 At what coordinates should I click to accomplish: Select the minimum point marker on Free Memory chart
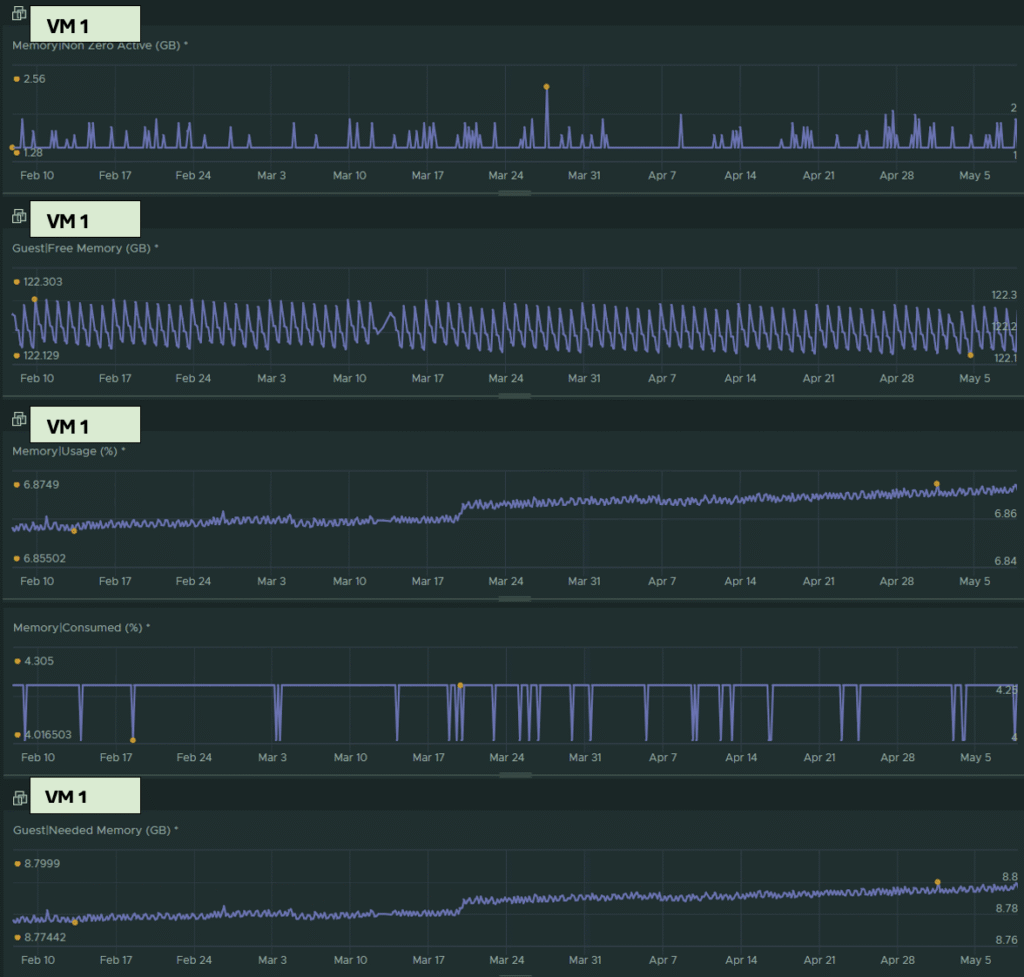coord(970,355)
